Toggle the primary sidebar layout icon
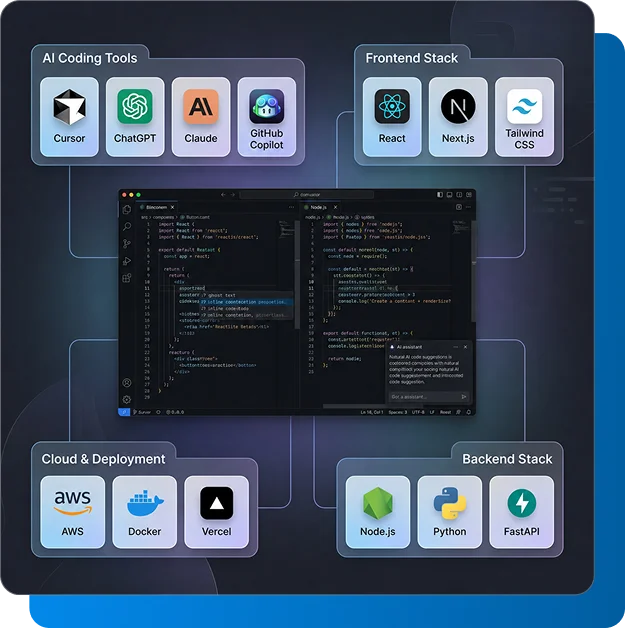625x628 pixels. pos(440,195)
